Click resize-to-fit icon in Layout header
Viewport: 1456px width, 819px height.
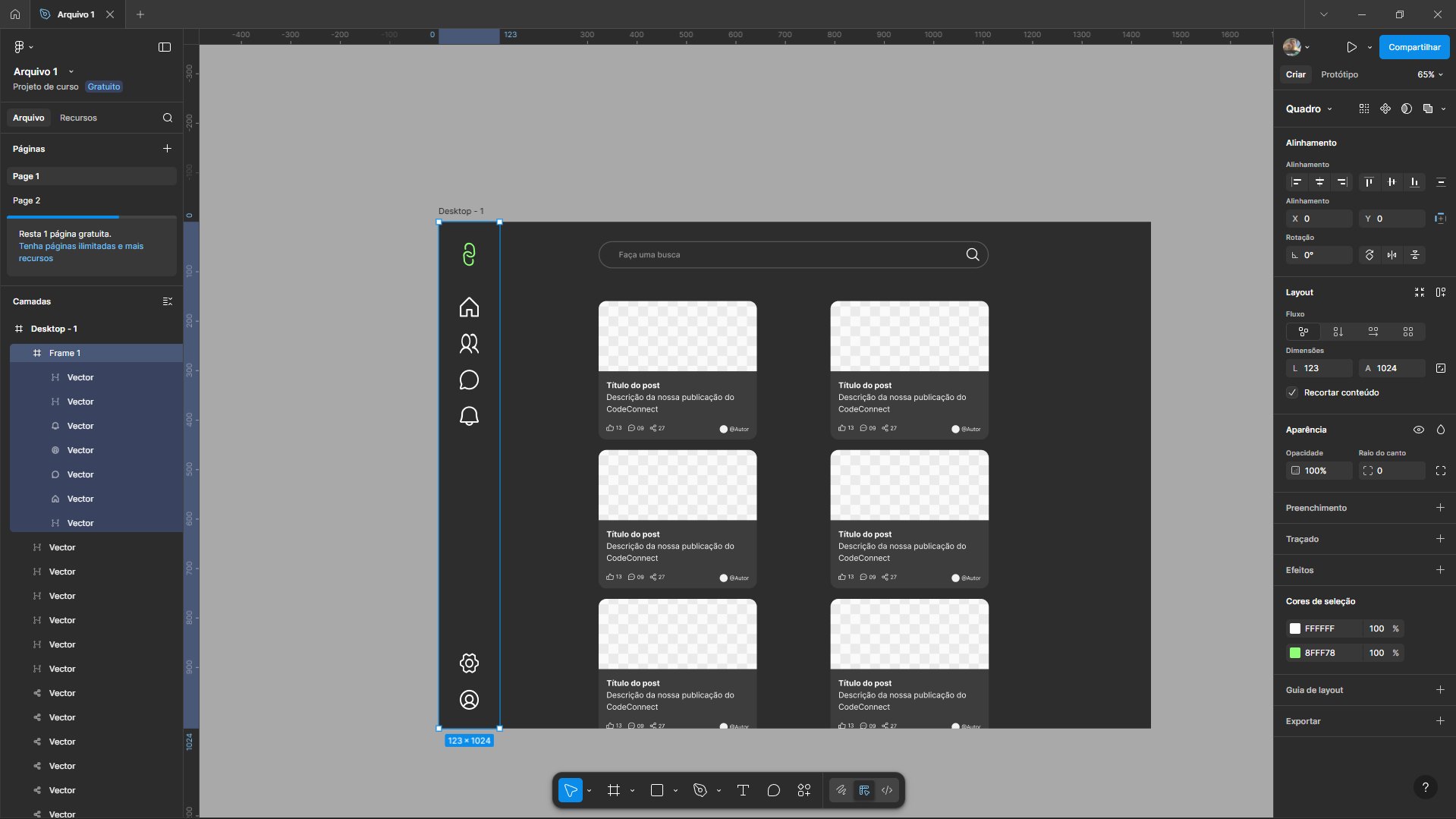point(1420,292)
